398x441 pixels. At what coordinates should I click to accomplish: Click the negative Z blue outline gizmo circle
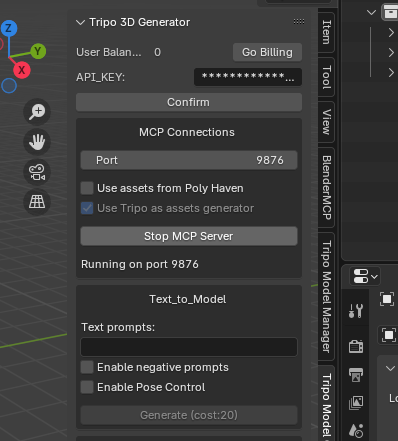click(9, 86)
